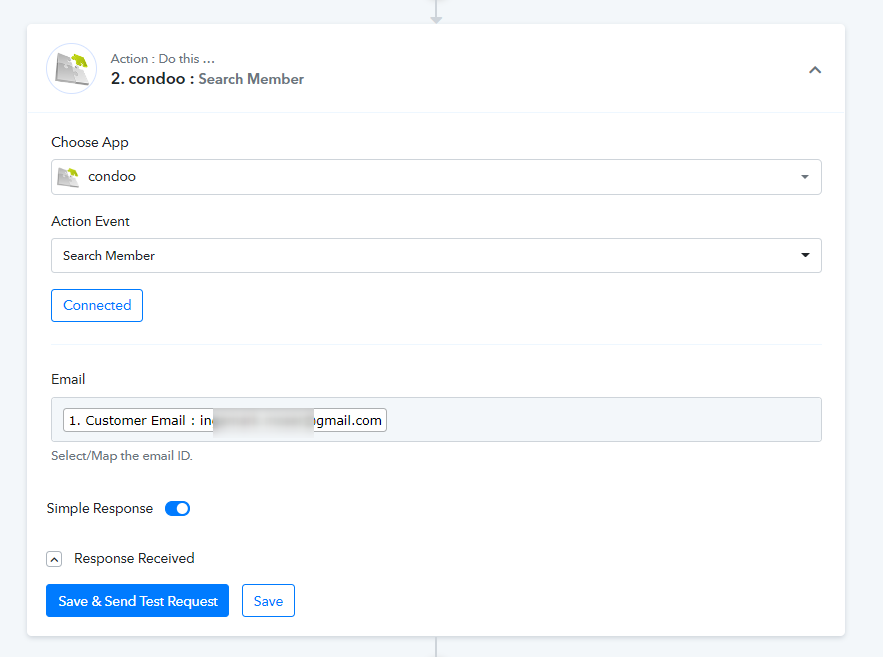Image resolution: width=883 pixels, height=657 pixels.
Task: Click Save & Send Test Request
Action: pos(138,601)
